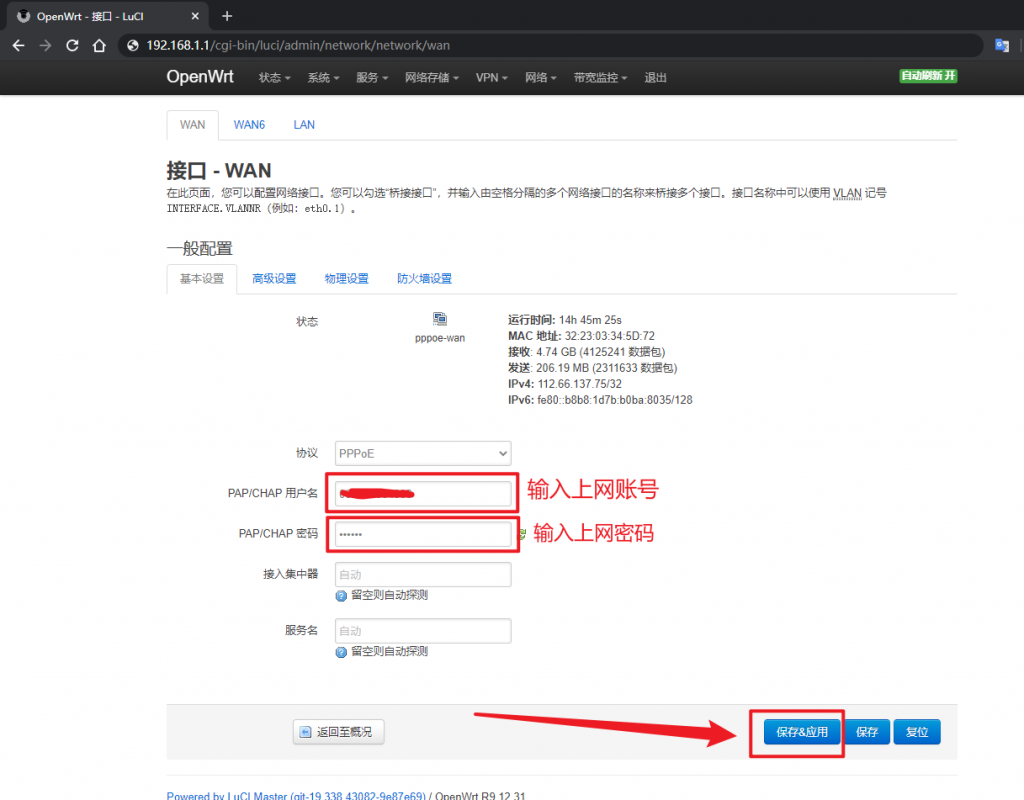Viewport: 1024px width, 800px height.
Task: Open the Powered by LuCI Master link
Action: (x=296, y=795)
